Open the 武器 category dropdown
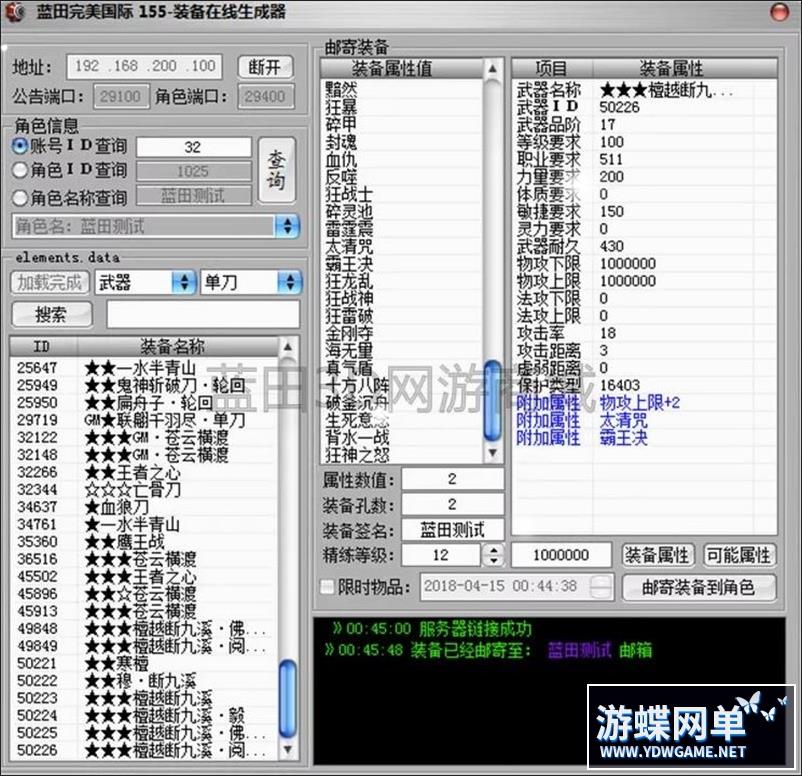Screen dimensions: 802x776 pos(183,283)
